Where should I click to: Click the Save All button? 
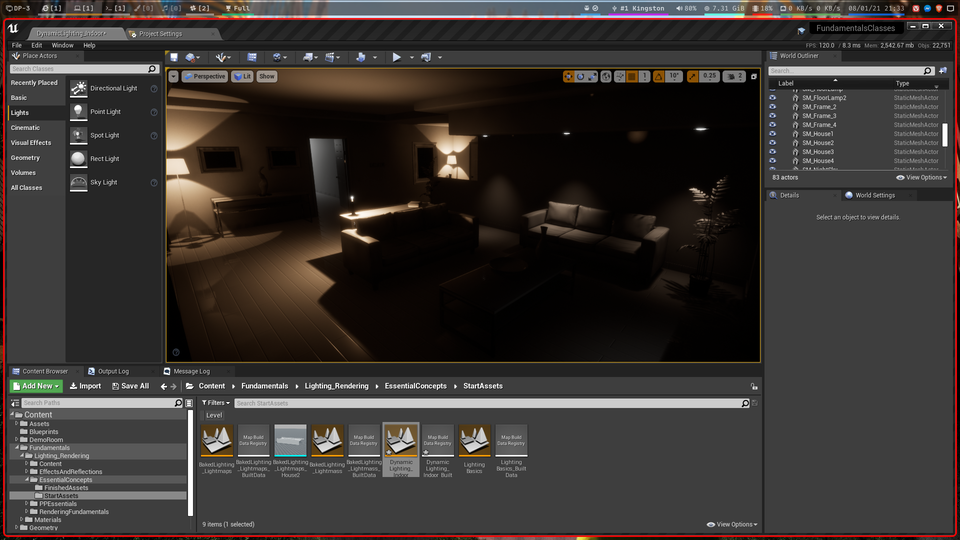click(130, 386)
